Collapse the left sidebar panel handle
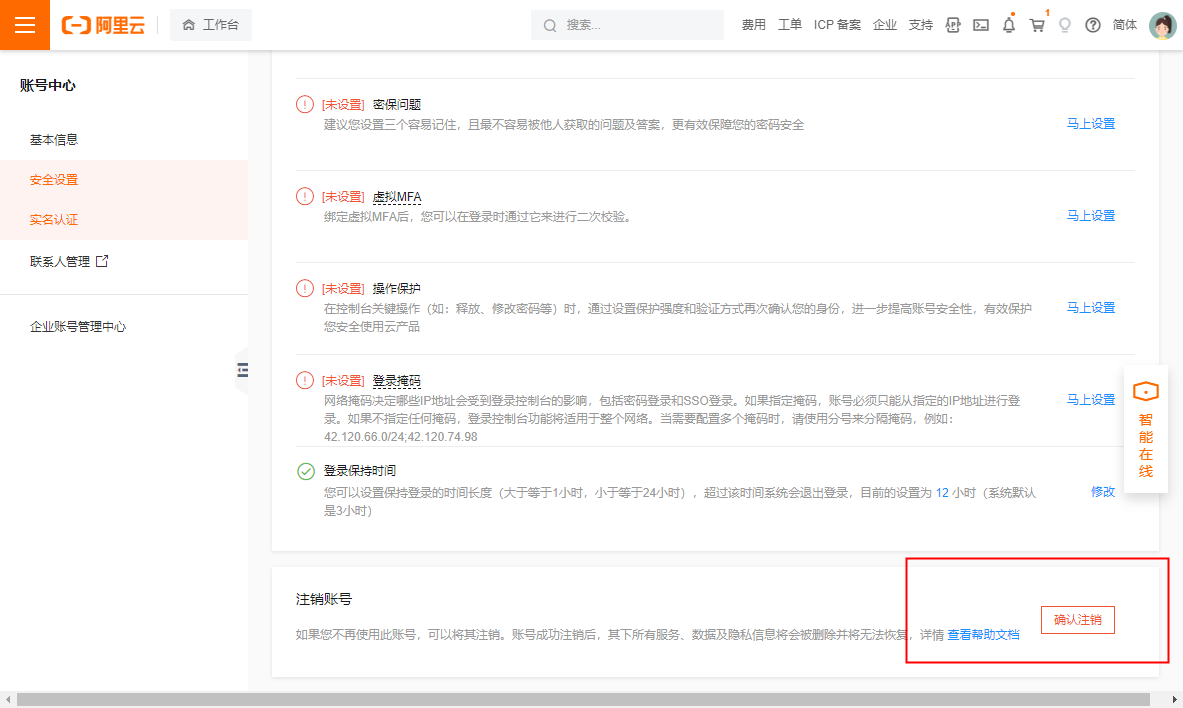Screen dimensions: 1183x708 (242, 370)
